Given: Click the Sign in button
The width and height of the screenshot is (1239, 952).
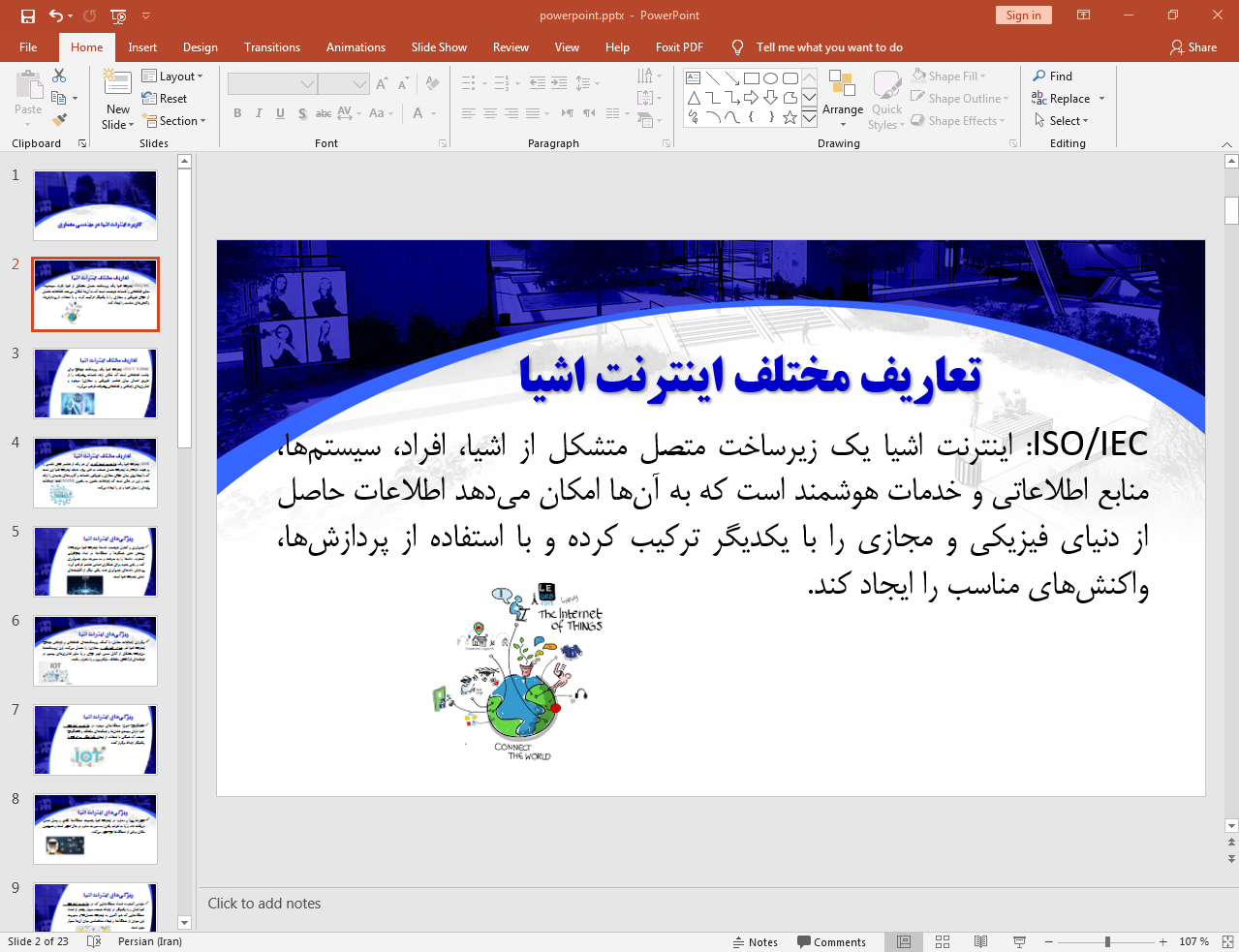Looking at the screenshot, I should 1023,15.
